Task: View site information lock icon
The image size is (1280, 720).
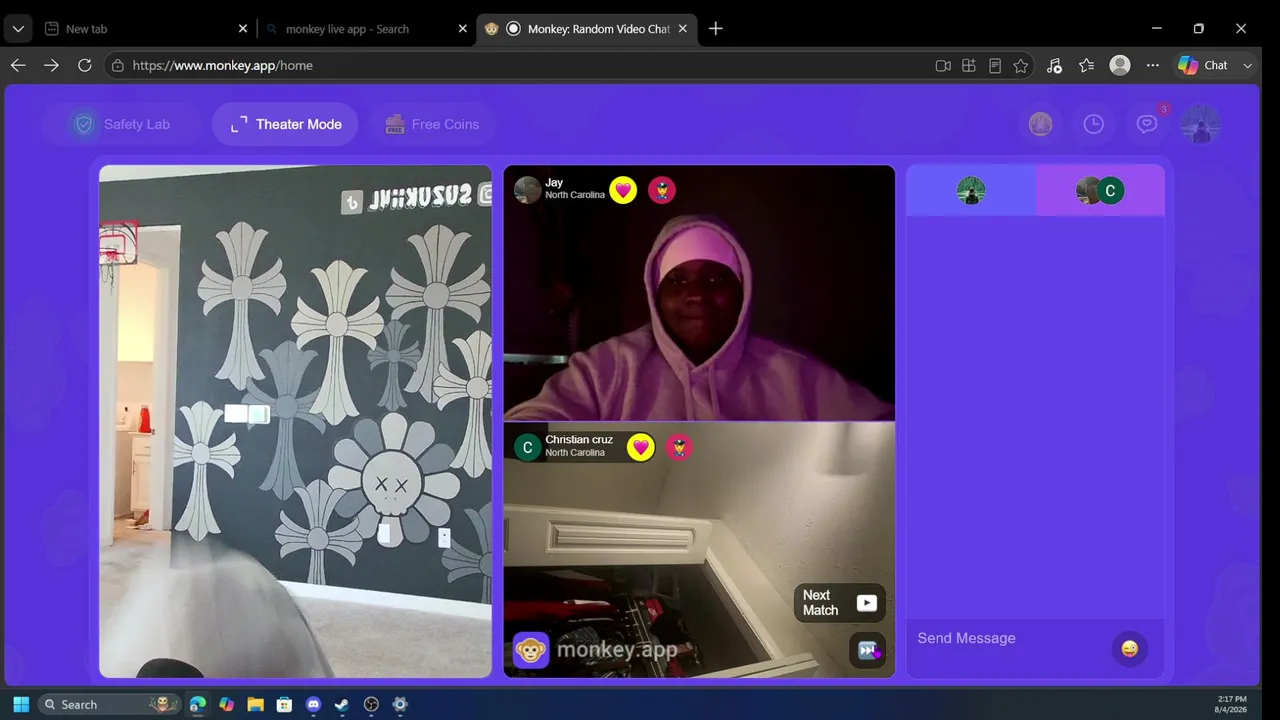Action: coord(117,65)
